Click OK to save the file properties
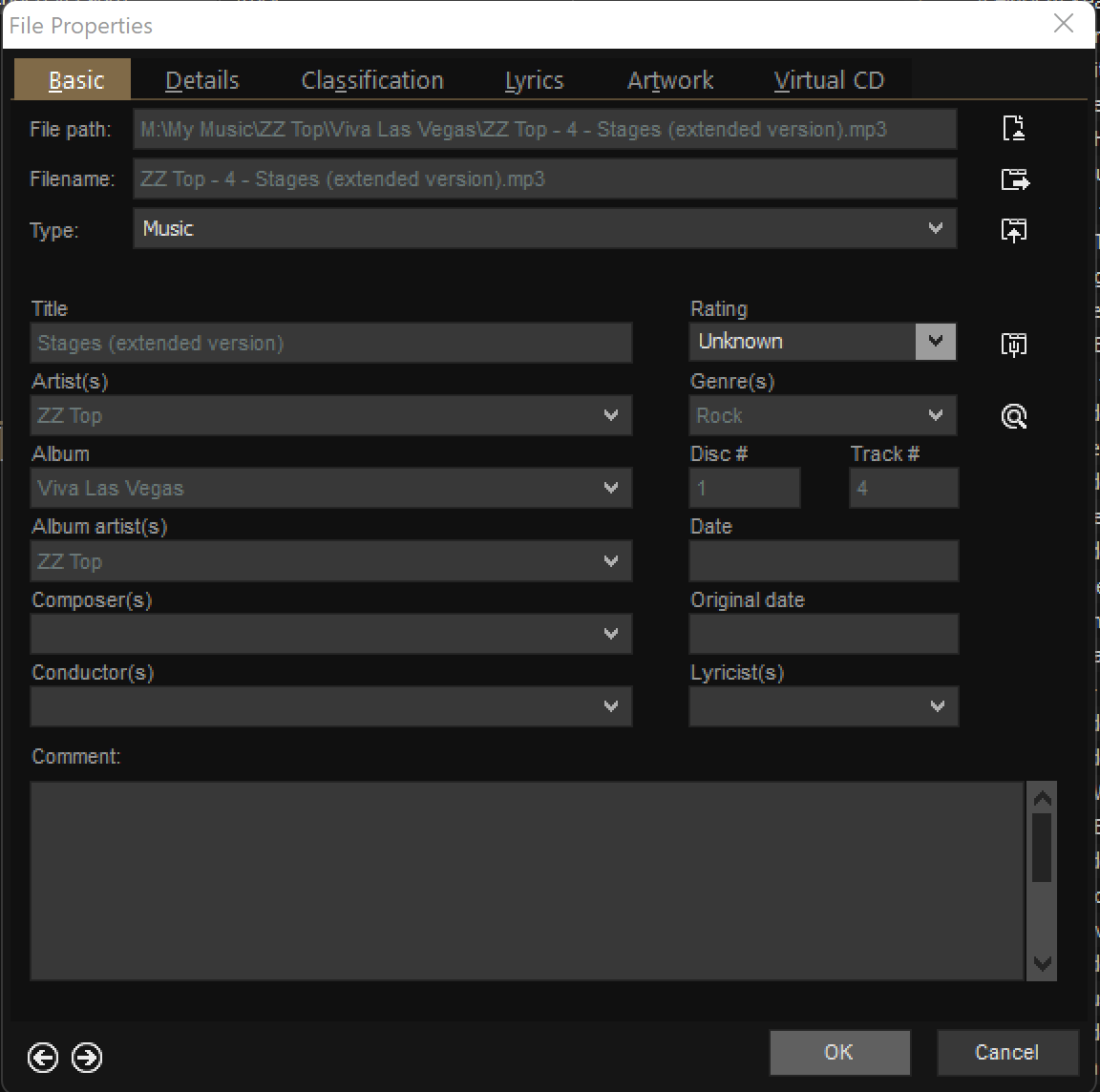 839,1052
